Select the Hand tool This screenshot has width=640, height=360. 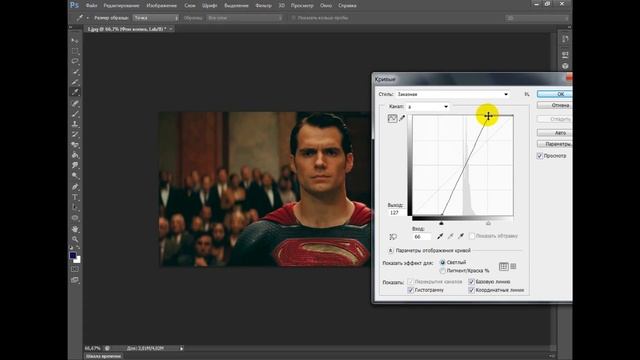coord(75,229)
